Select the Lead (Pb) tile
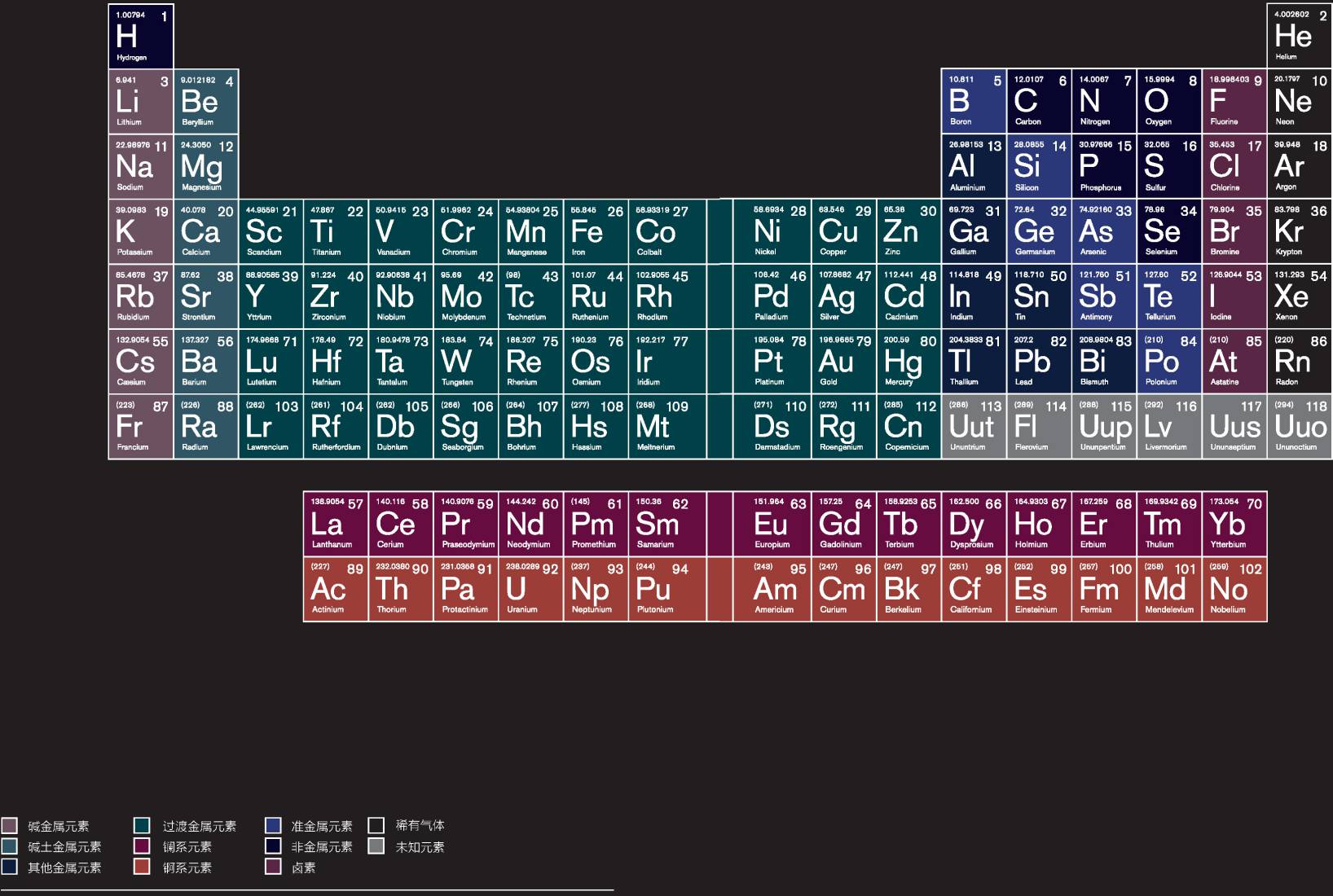The height and width of the screenshot is (896, 1333). click(1039, 362)
